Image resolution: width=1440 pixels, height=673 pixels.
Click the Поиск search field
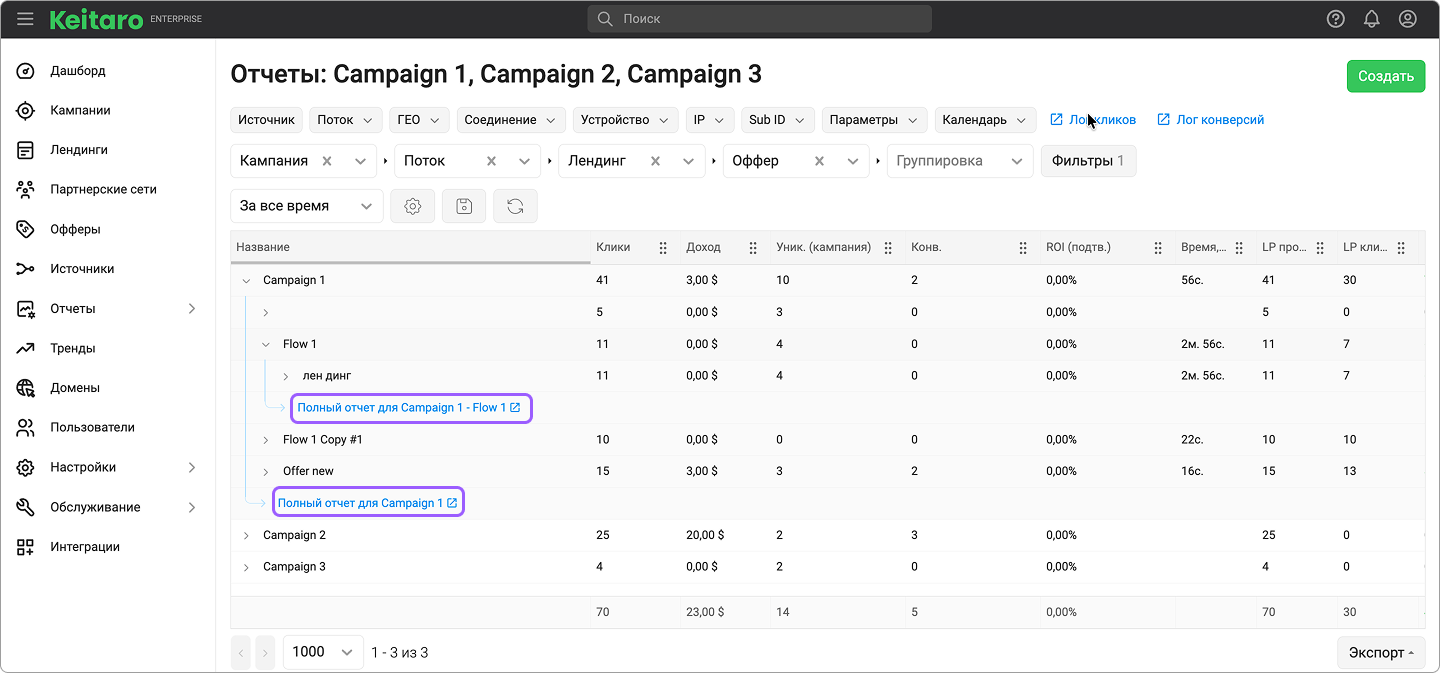pyautogui.click(x=760, y=19)
